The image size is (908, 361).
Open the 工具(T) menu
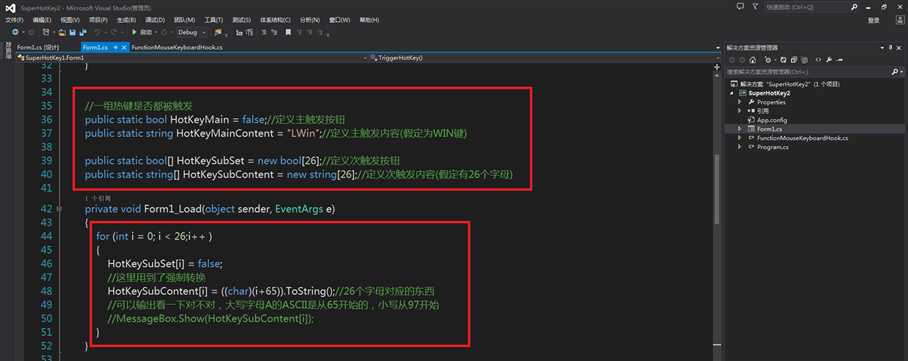point(213,20)
